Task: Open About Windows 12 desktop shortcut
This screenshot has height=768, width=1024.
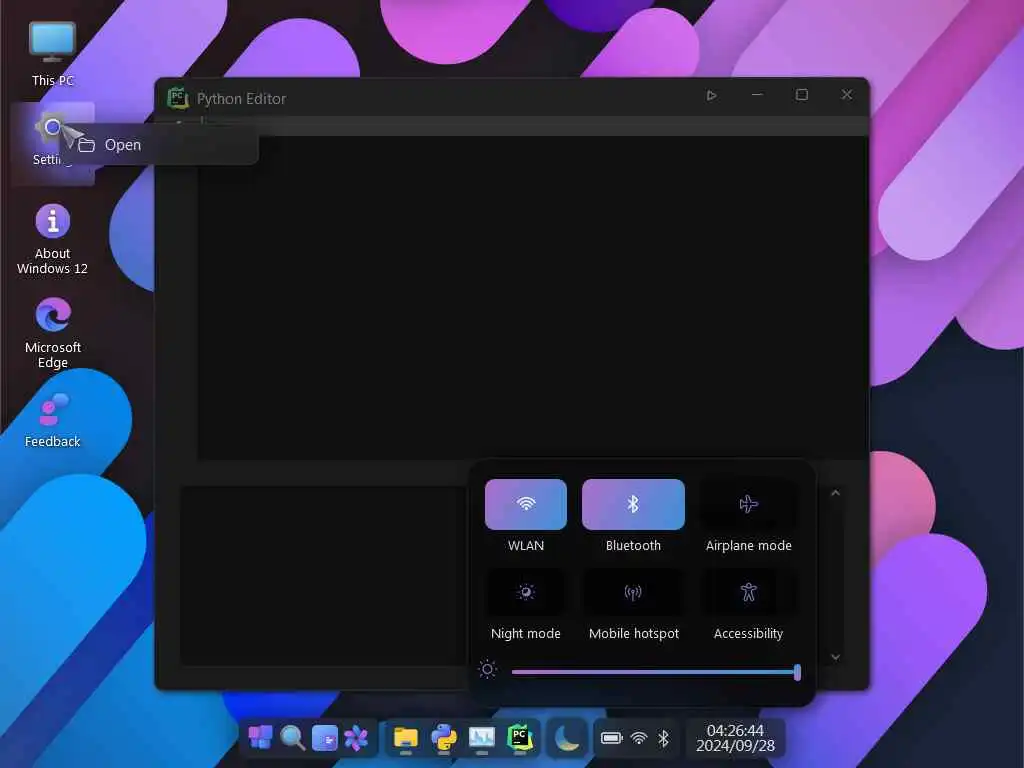Action: (x=52, y=239)
